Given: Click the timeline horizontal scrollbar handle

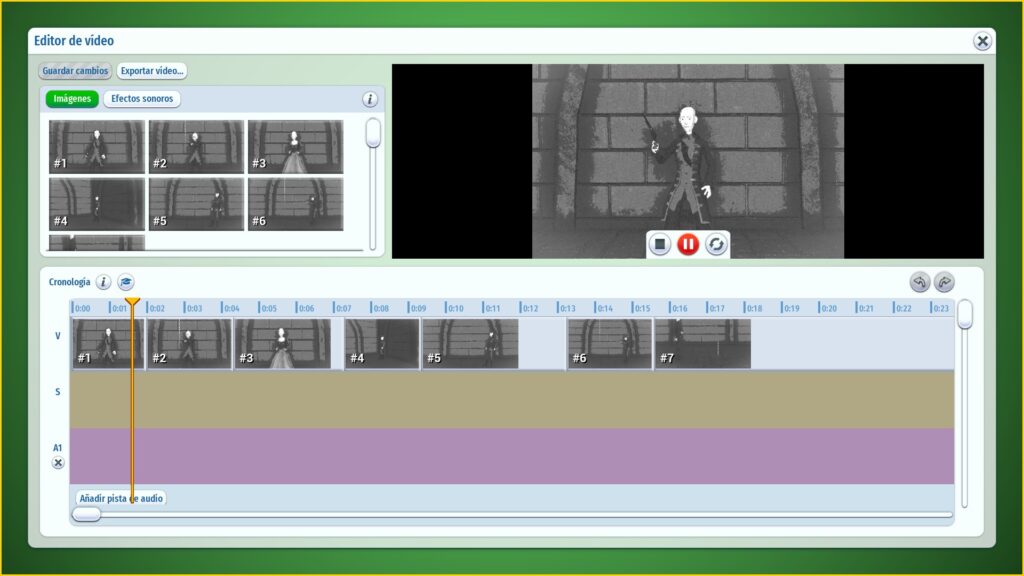Looking at the screenshot, I should pyautogui.click(x=86, y=515).
